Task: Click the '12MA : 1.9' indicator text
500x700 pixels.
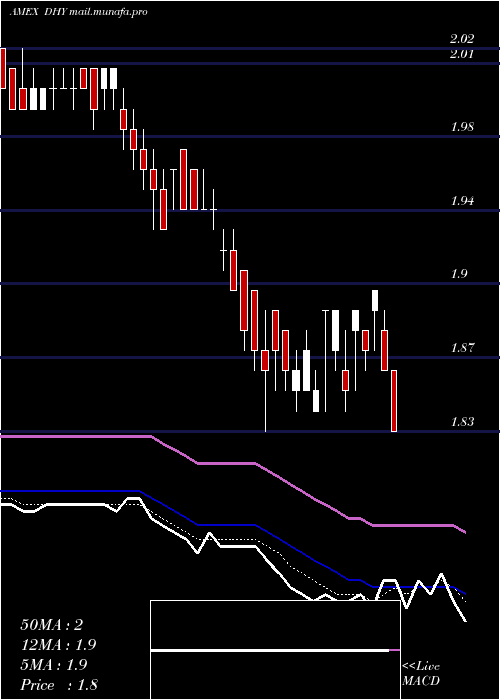Action: tap(58, 645)
